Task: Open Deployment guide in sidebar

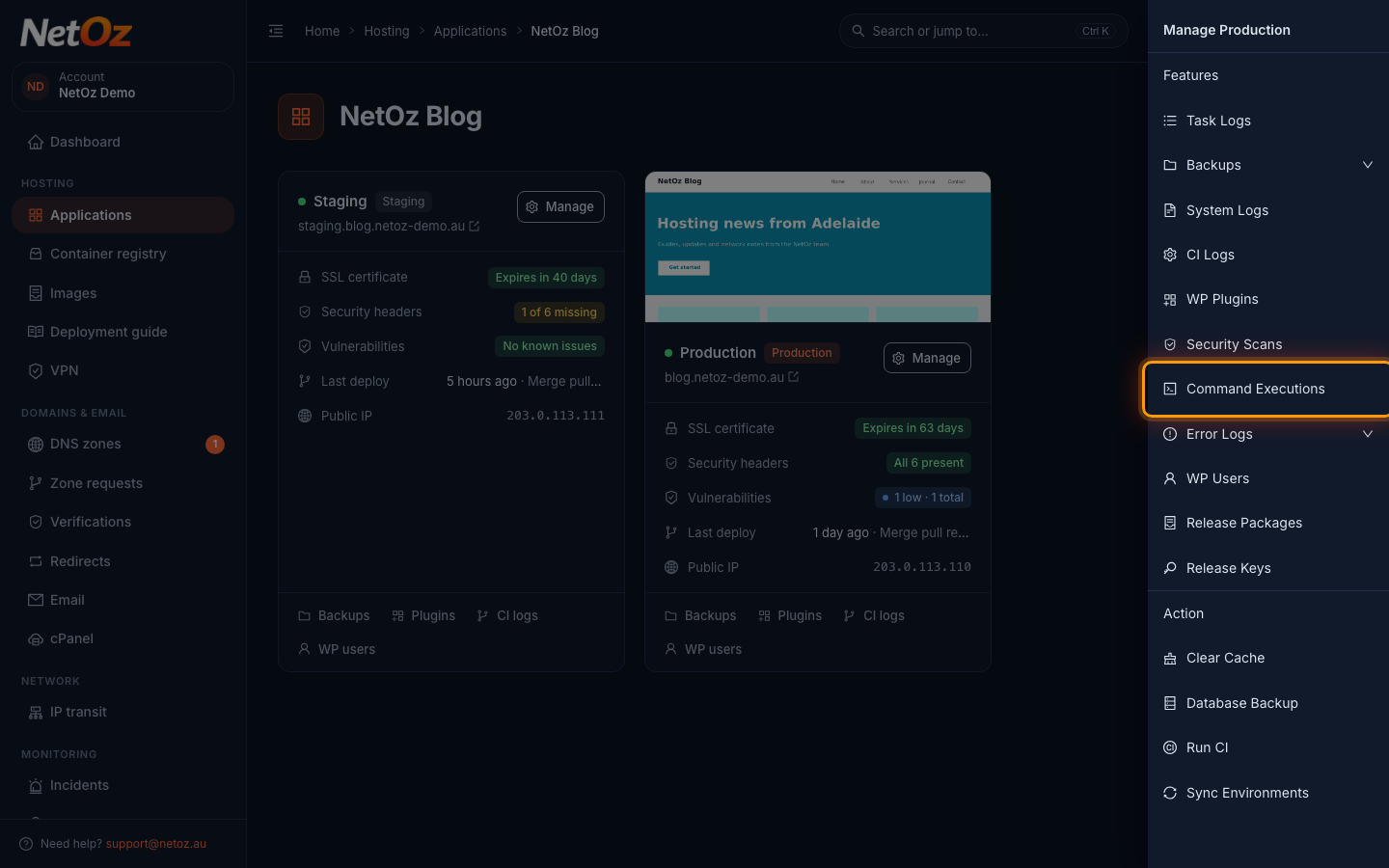Action: click(x=123, y=332)
